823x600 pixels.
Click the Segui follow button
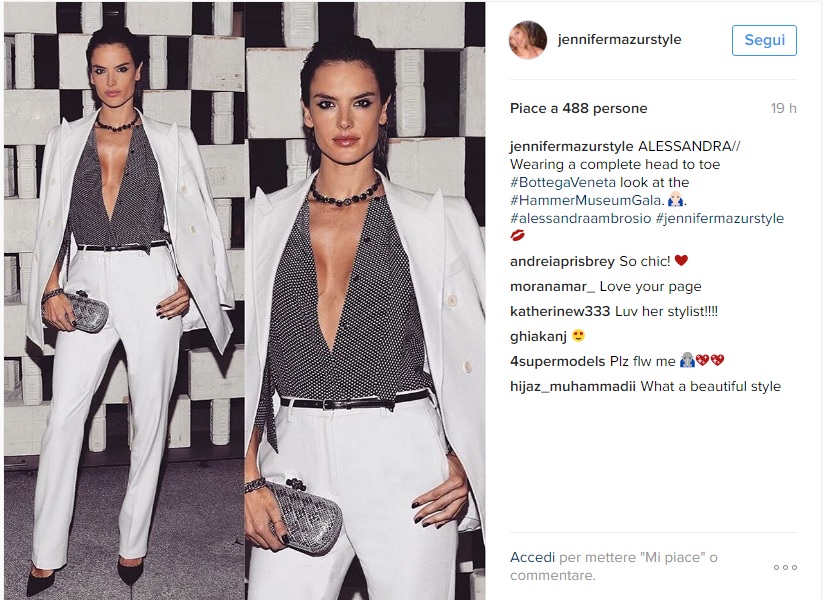(x=764, y=40)
